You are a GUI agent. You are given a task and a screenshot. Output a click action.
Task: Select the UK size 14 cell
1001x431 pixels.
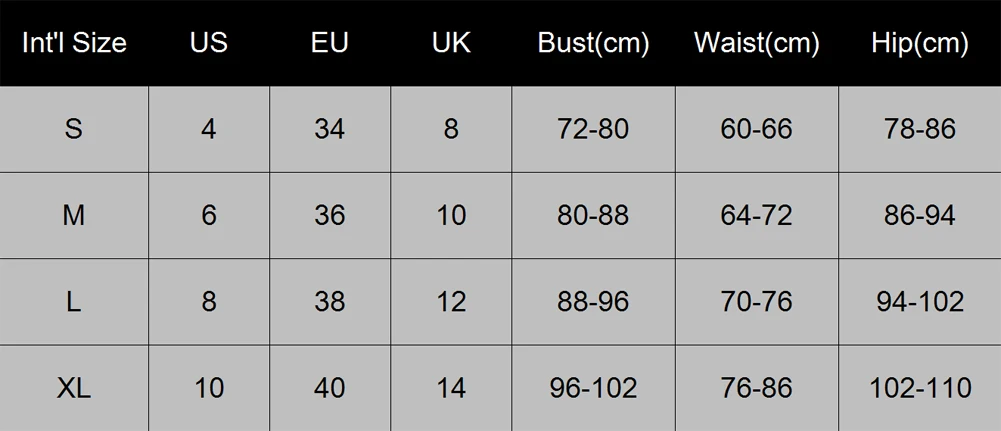pos(451,388)
